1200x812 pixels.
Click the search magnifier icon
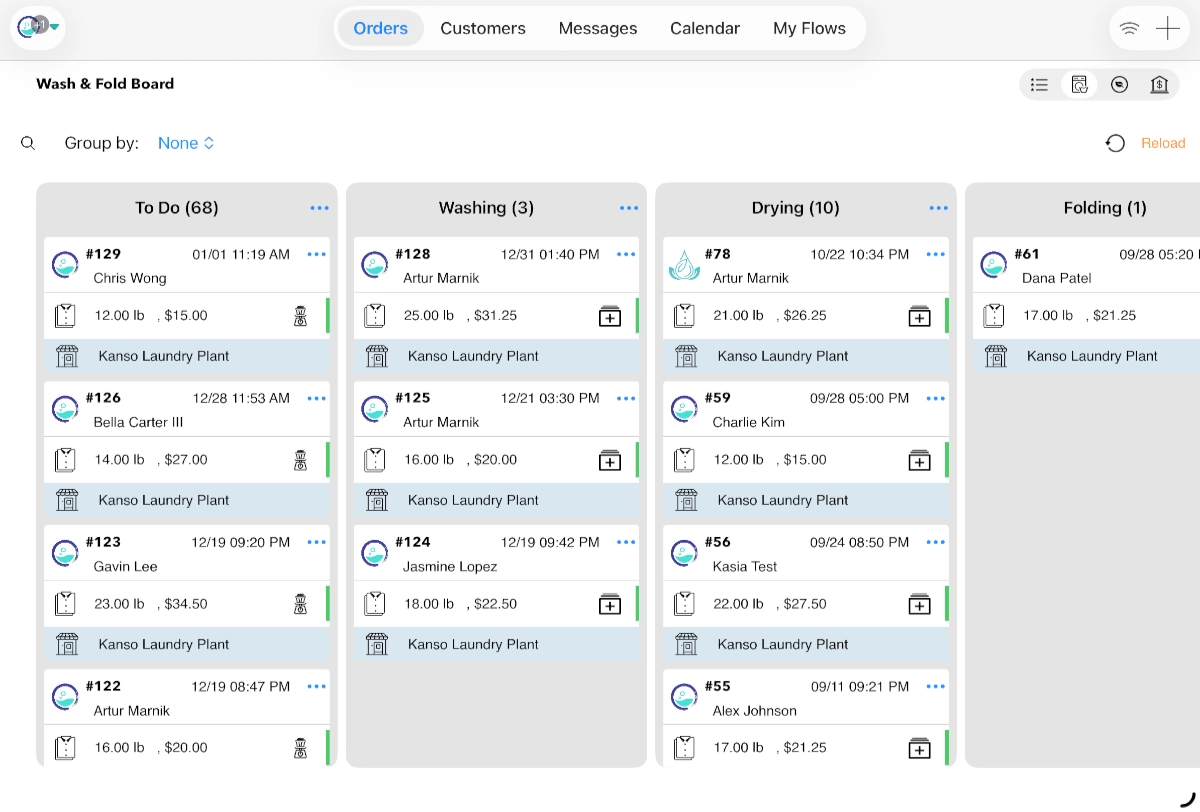[28, 142]
